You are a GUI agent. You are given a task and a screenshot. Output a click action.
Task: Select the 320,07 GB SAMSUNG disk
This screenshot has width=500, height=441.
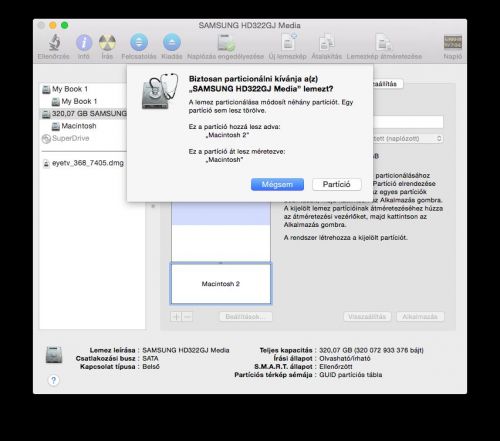coord(83,114)
